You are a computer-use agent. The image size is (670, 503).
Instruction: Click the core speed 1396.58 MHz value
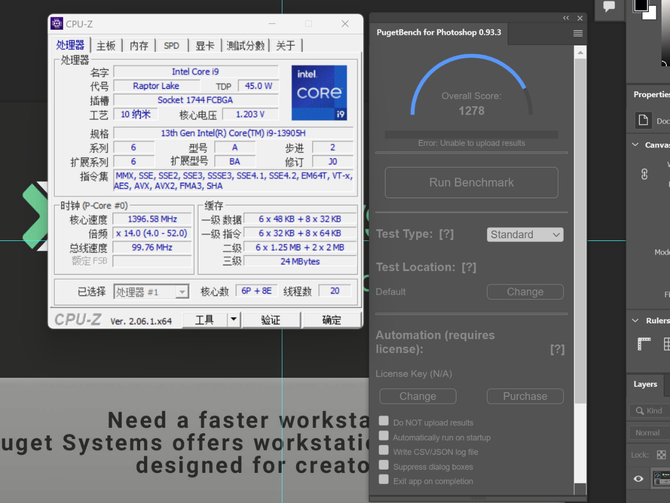tap(152, 219)
